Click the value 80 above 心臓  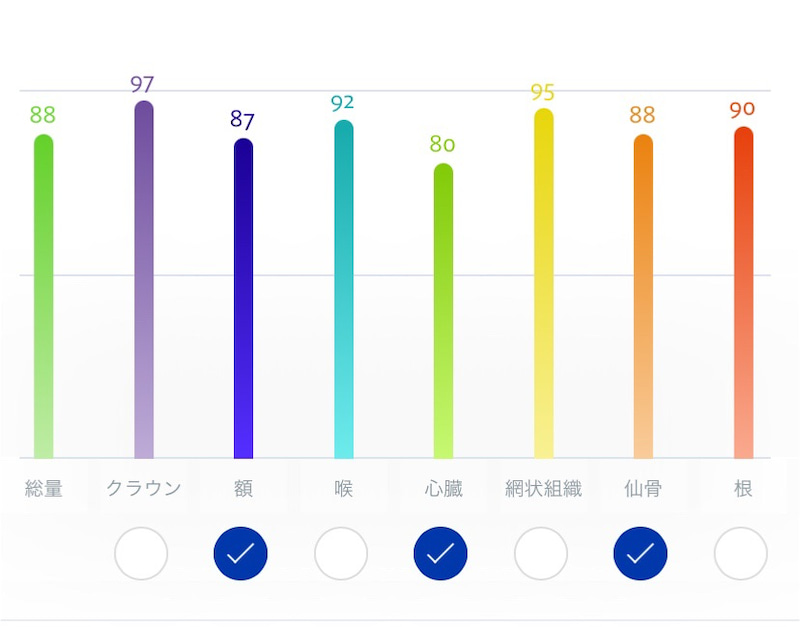pos(442,144)
